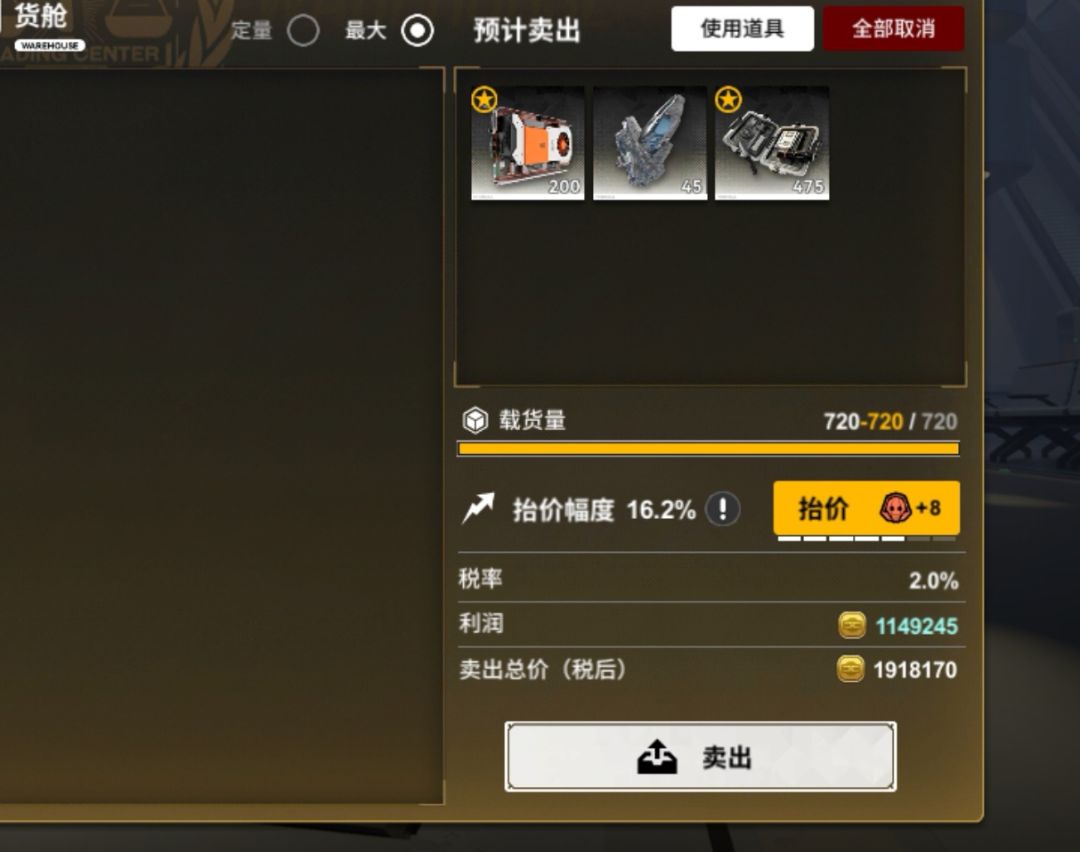Click the coin icon beside 利润
The width and height of the screenshot is (1080, 852).
coord(852,625)
